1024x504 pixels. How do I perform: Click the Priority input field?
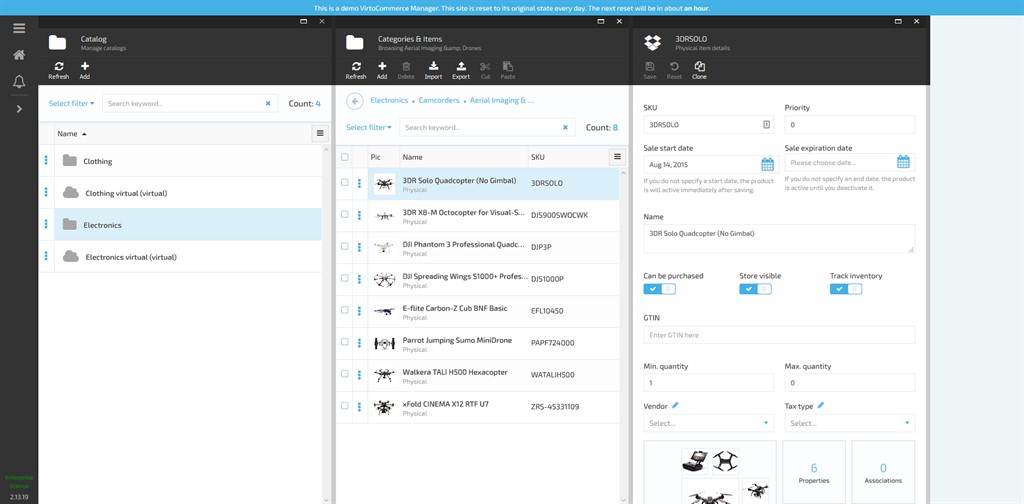tap(850, 125)
